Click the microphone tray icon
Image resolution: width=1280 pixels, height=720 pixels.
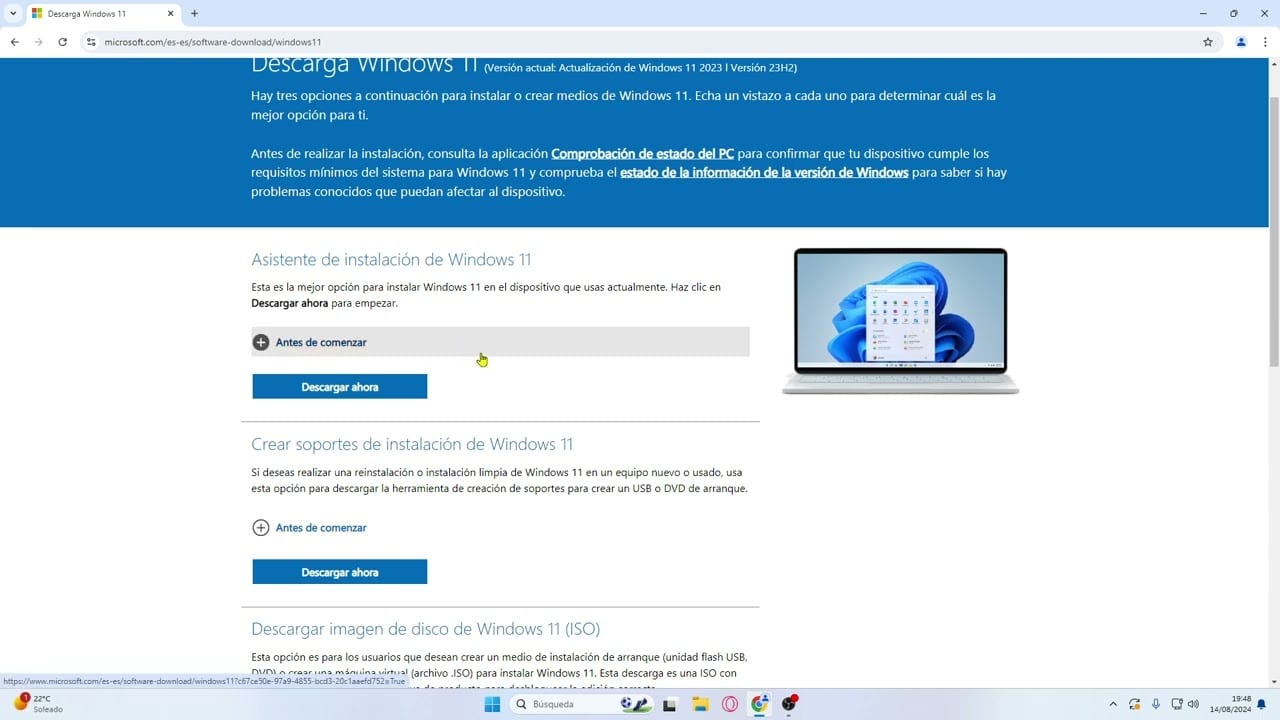[x=1156, y=704]
